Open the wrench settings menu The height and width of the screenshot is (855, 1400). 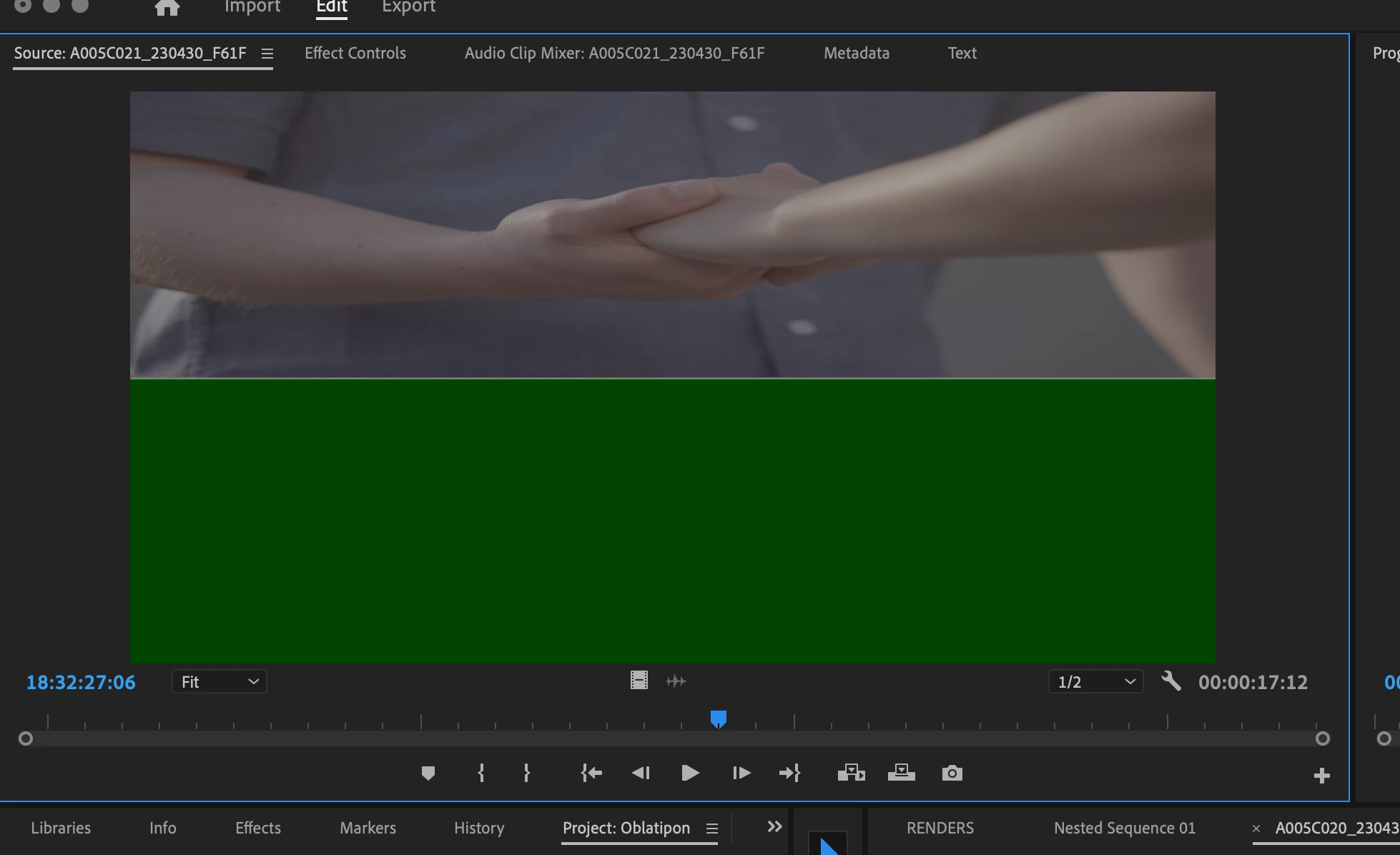click(x=1170, y=681)
